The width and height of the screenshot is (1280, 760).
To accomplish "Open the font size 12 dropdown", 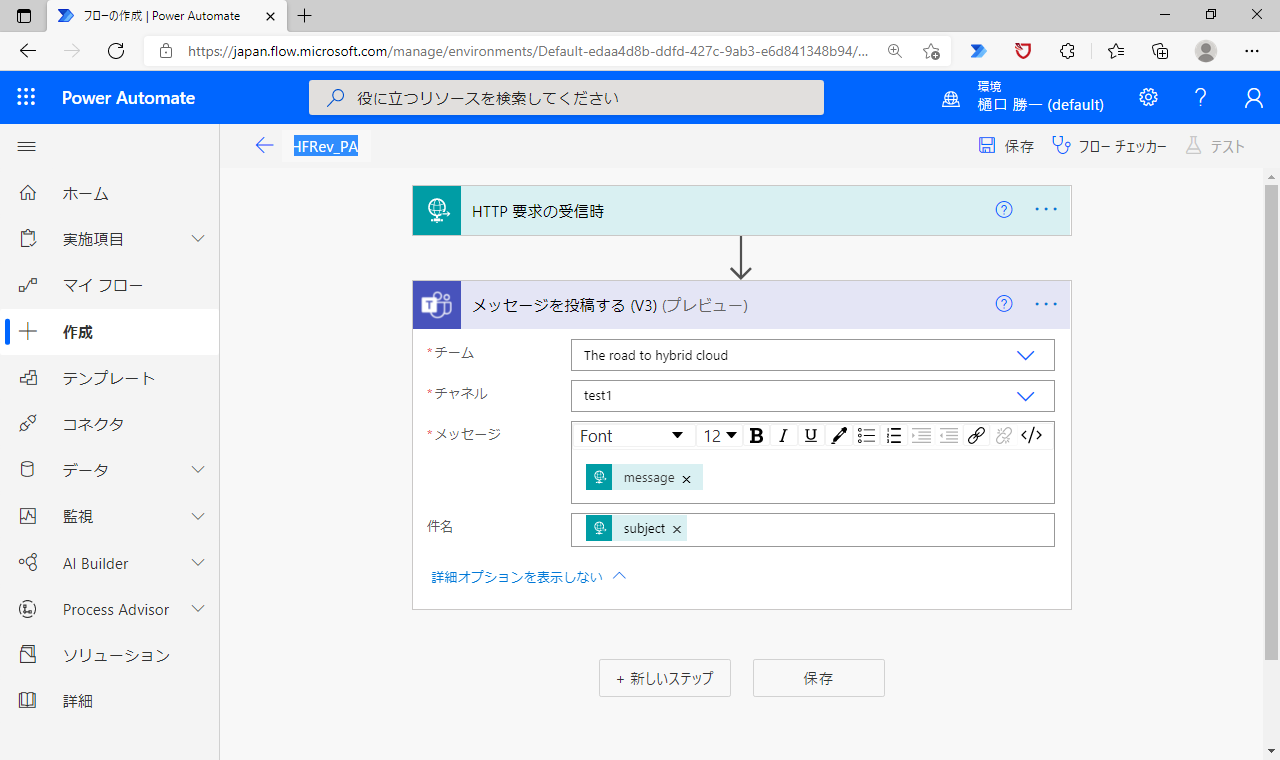I will tap(720, 435).
